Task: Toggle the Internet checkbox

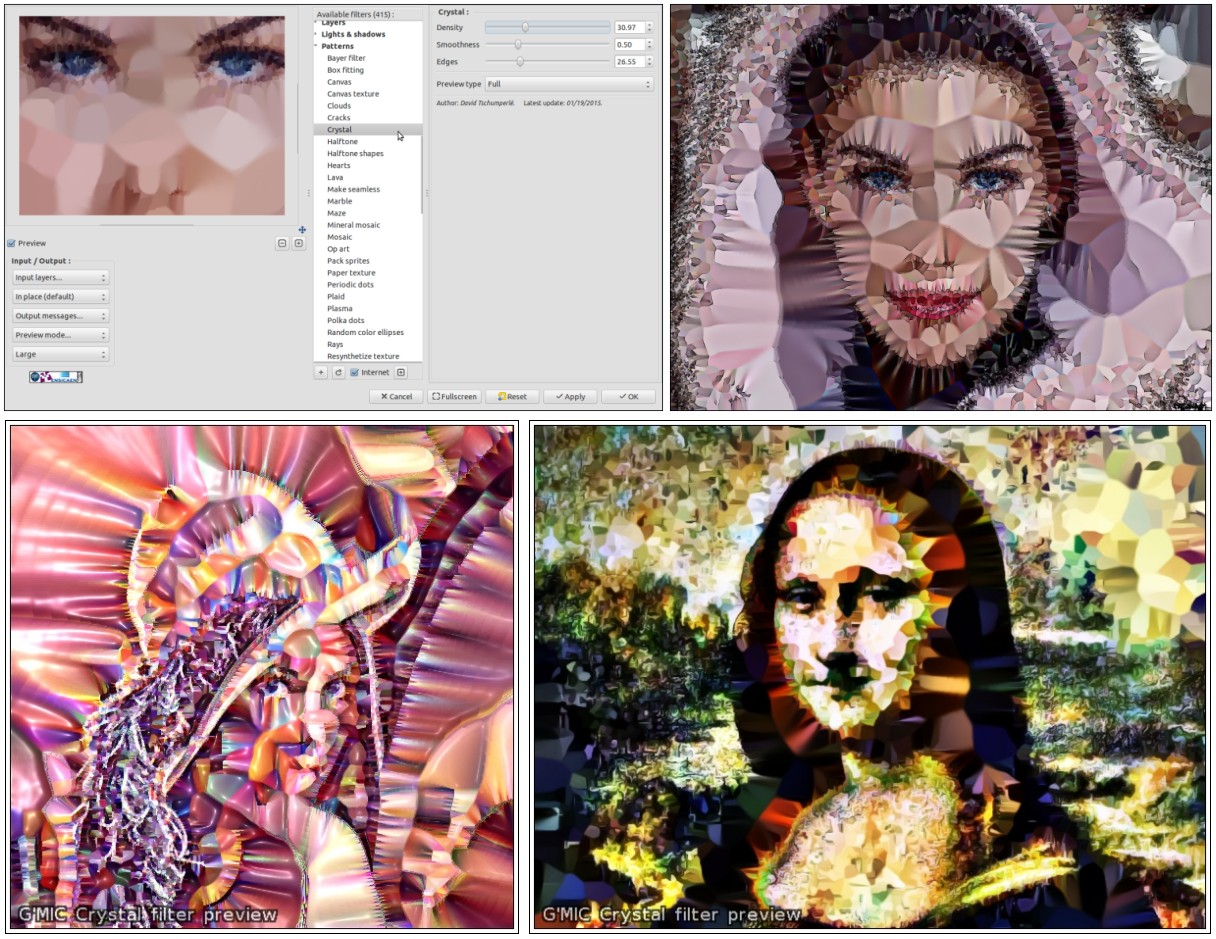Action: click(x=354, y=372)
